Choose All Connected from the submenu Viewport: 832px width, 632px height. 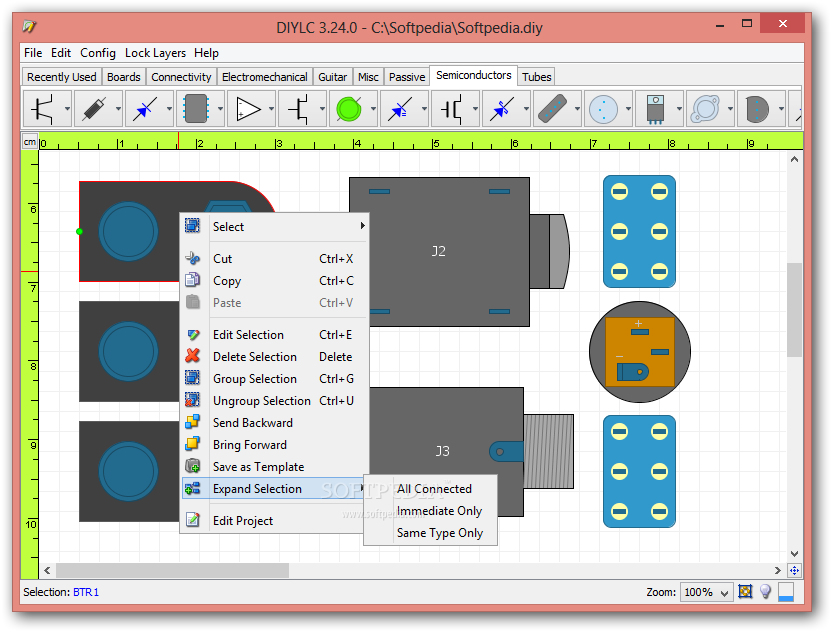pyautogui.click(x=431, y=489)
